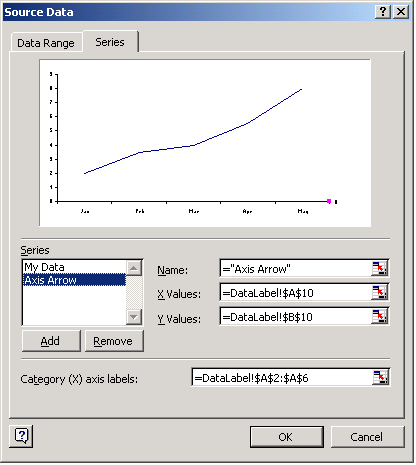
Task: Click the chart preview thumbnail
Action: click(205, 143)
